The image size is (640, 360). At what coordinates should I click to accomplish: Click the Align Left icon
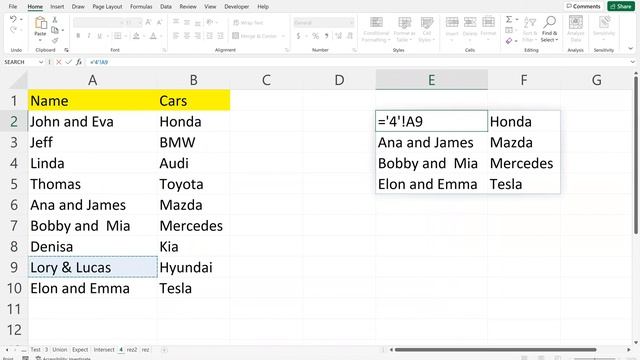pyautogui.click(x=176, y=36)
